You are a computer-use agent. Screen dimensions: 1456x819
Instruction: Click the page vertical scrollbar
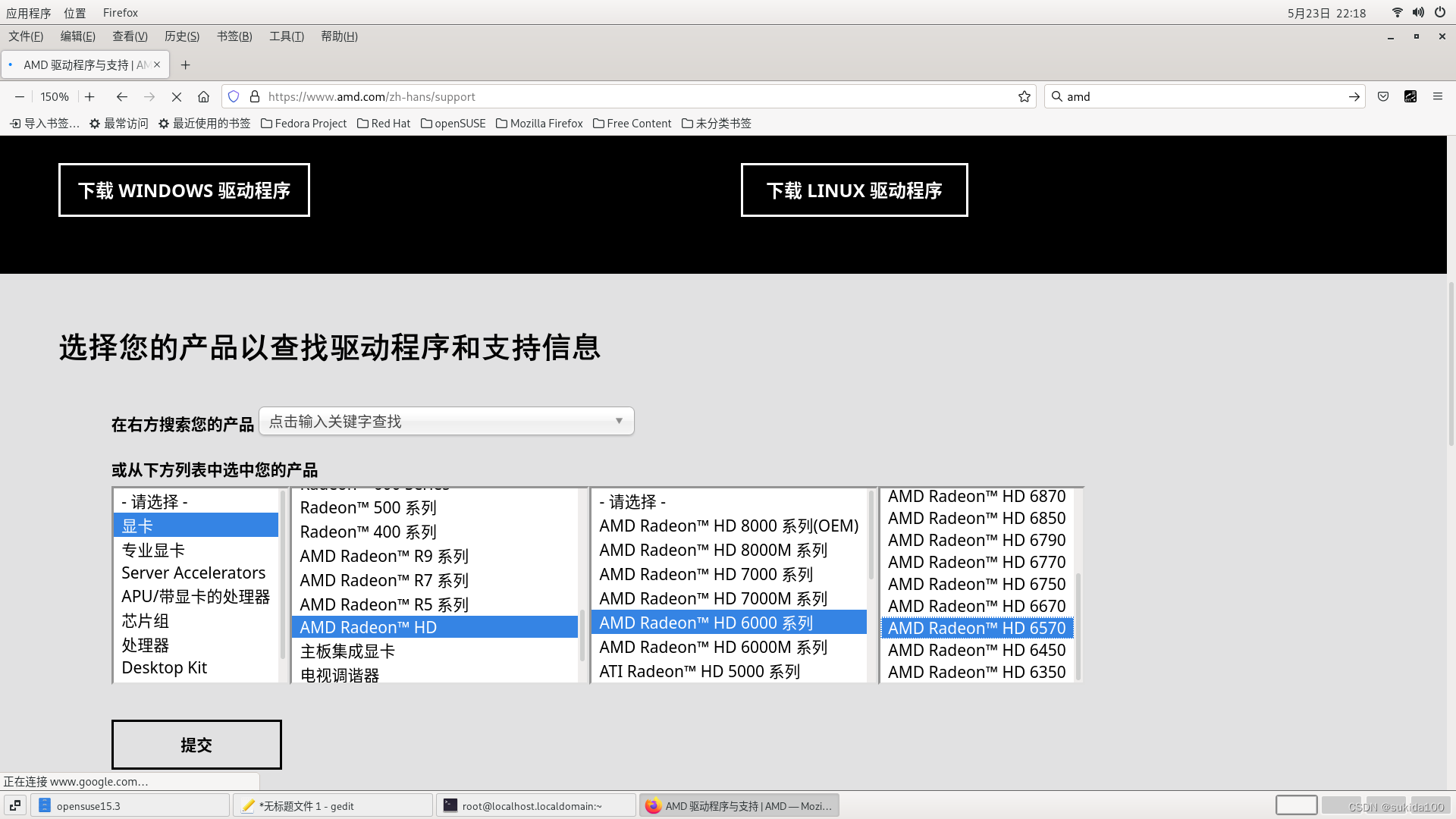[x=1451, y=364]
